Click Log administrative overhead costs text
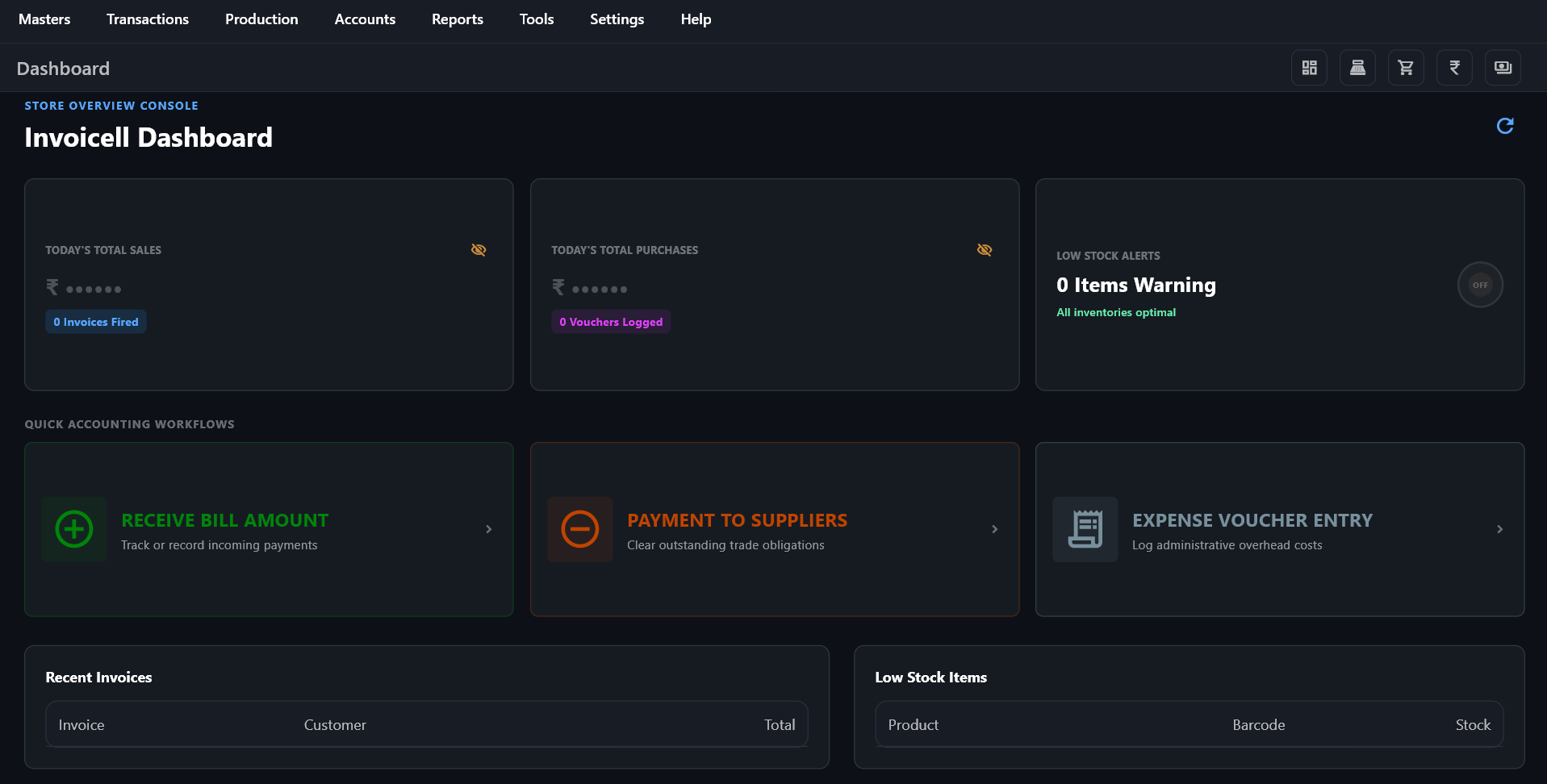The height and width of the screenshot is (784, 1547). tap(1227, 545)
